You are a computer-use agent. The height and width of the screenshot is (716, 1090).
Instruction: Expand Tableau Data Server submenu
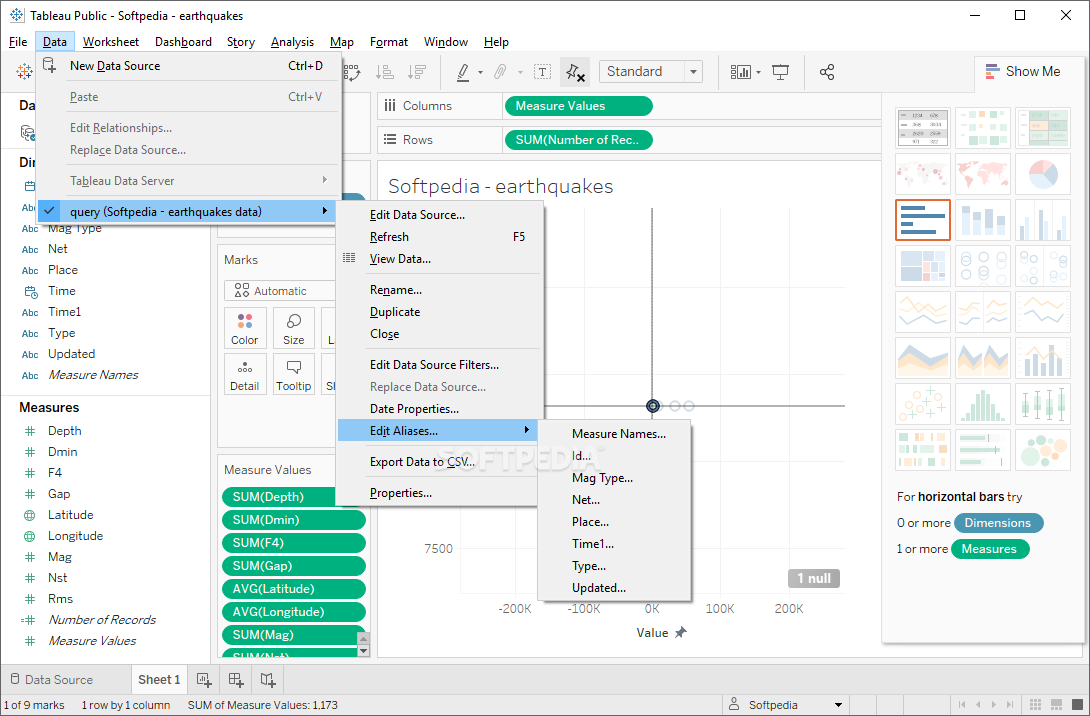(189, 181)
